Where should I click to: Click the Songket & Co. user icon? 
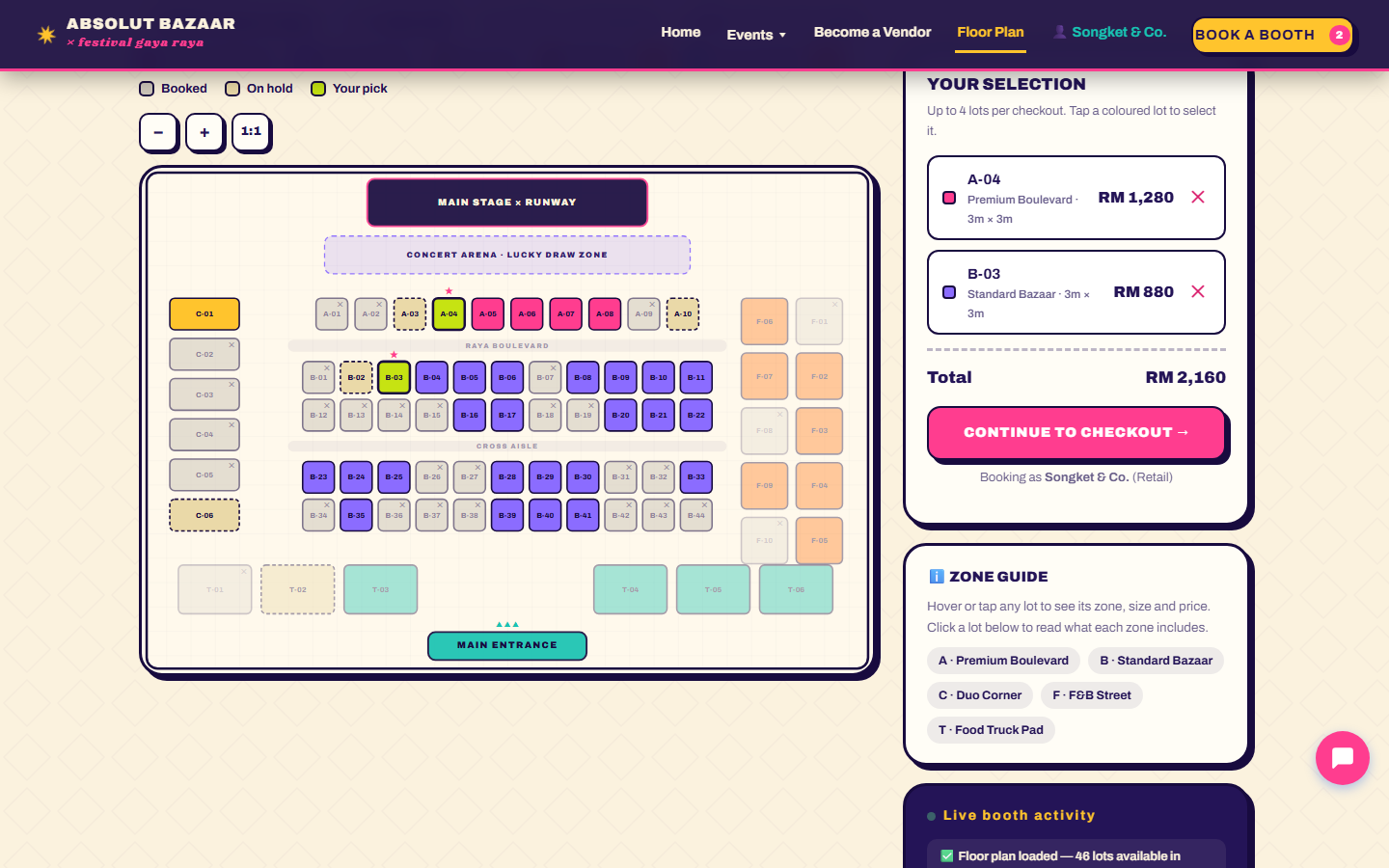[x=1060, y=32]
